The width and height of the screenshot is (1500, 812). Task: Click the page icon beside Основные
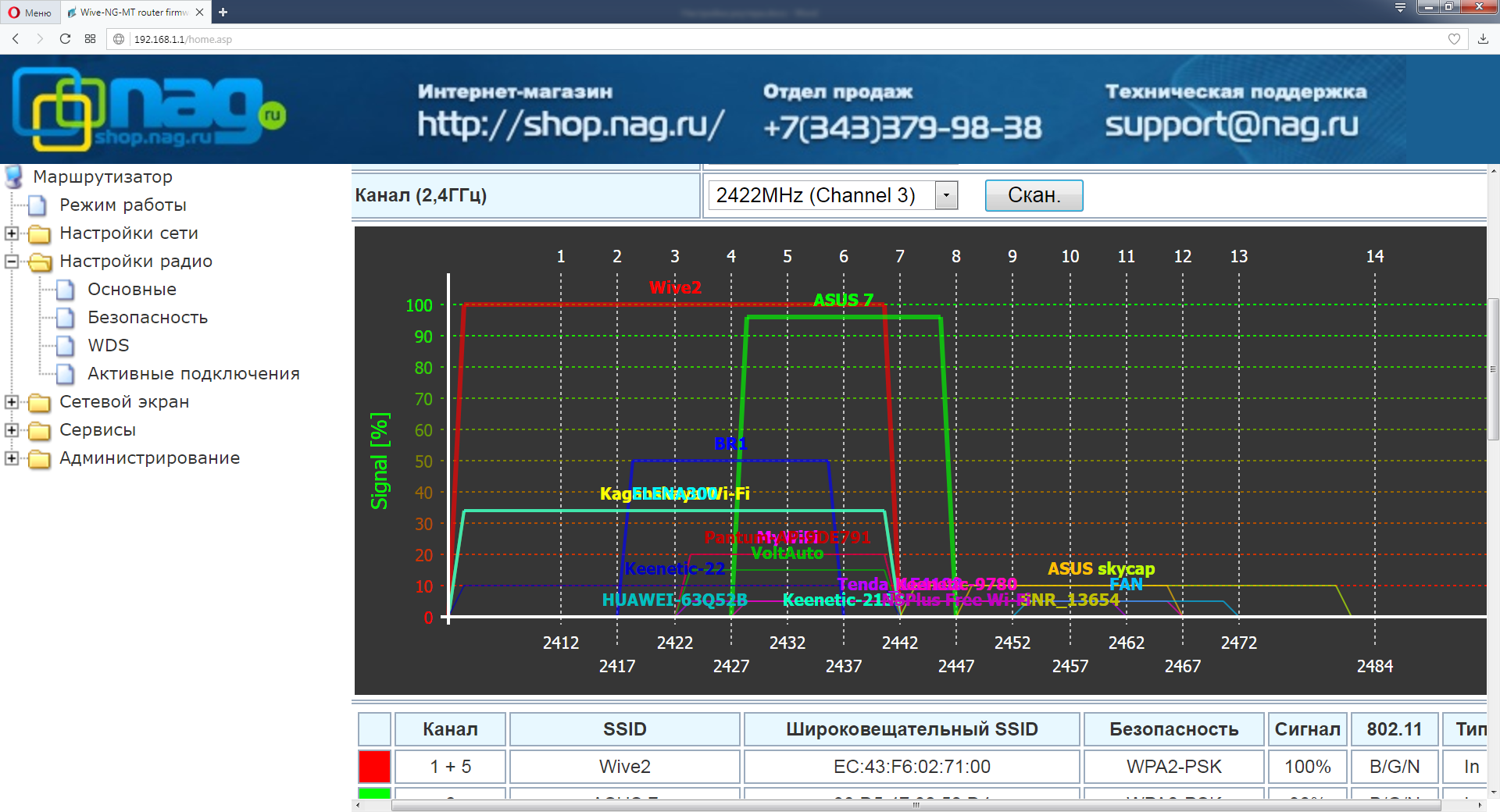66,290
